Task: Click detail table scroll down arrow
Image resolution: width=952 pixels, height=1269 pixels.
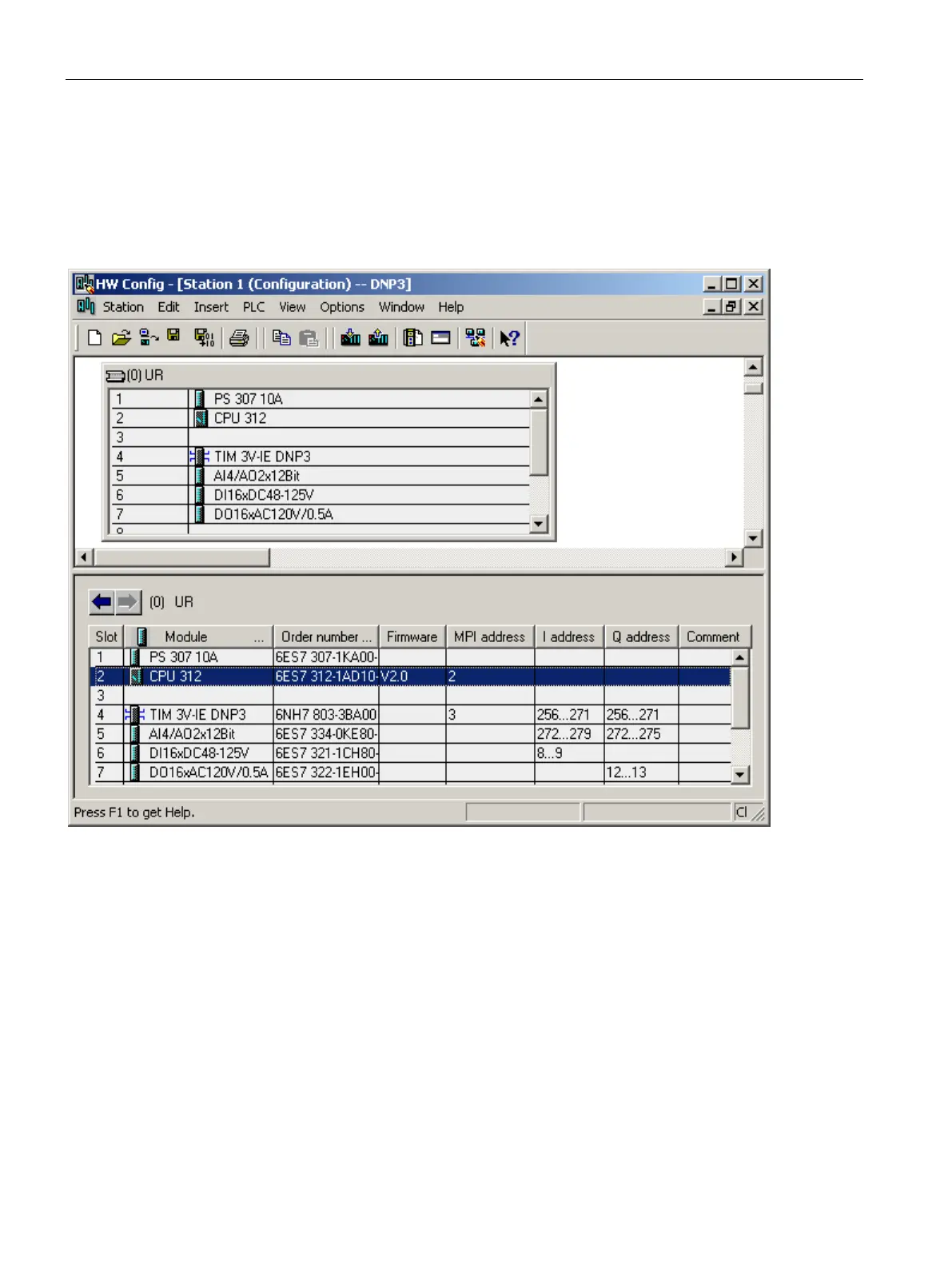Action: pyautogui.click(x=740, y=774)
